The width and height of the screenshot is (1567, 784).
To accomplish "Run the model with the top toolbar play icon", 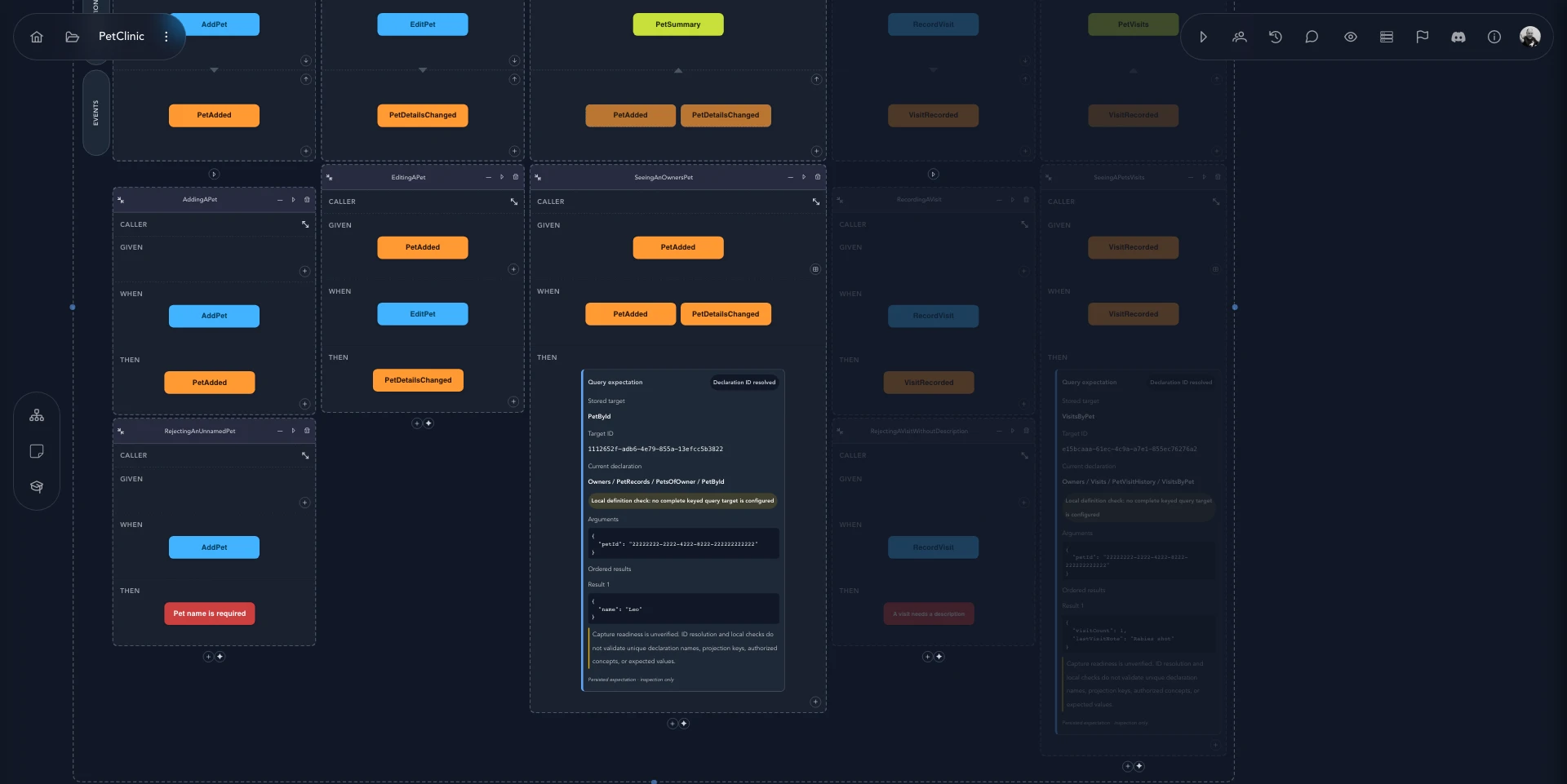I will [1203, 37].
